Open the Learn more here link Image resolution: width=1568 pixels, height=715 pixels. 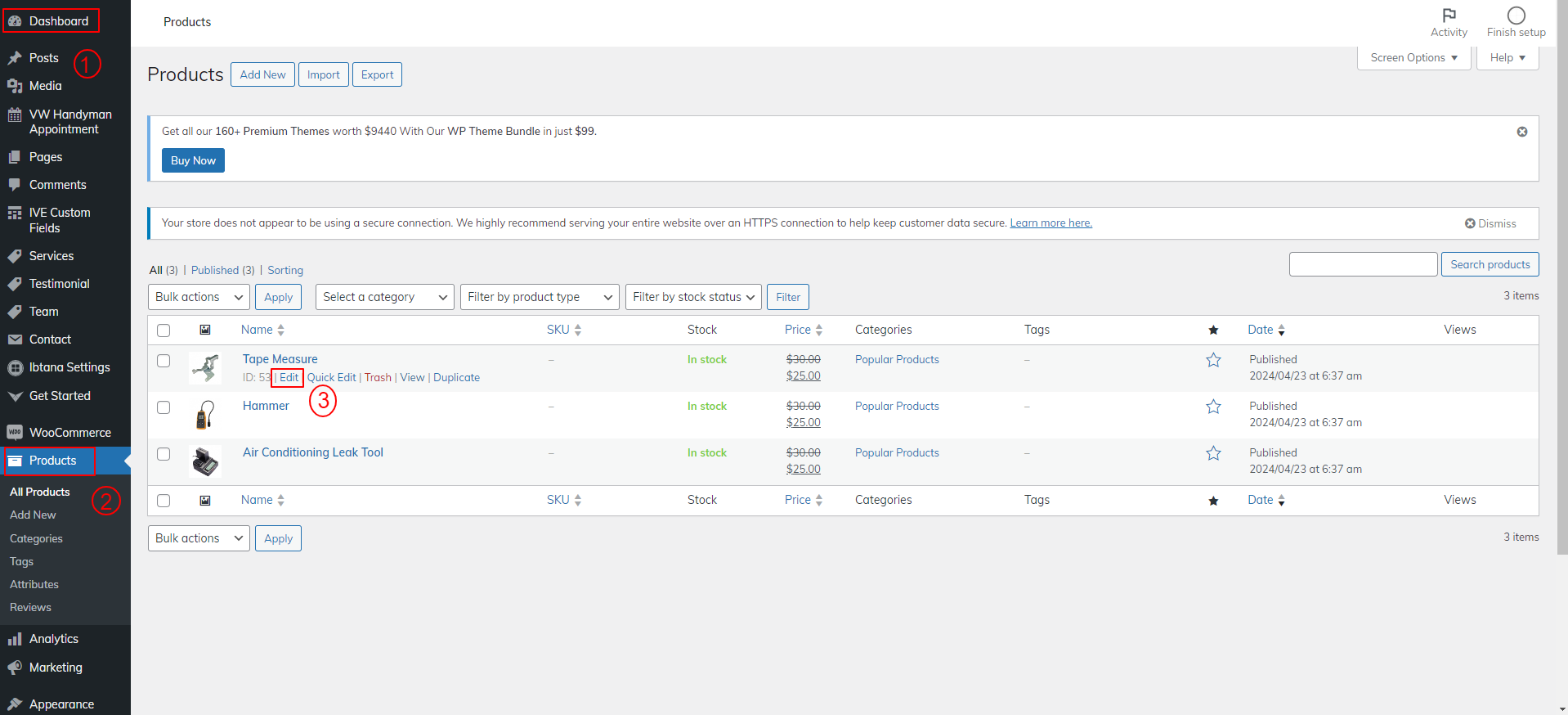coord(1051,223)
